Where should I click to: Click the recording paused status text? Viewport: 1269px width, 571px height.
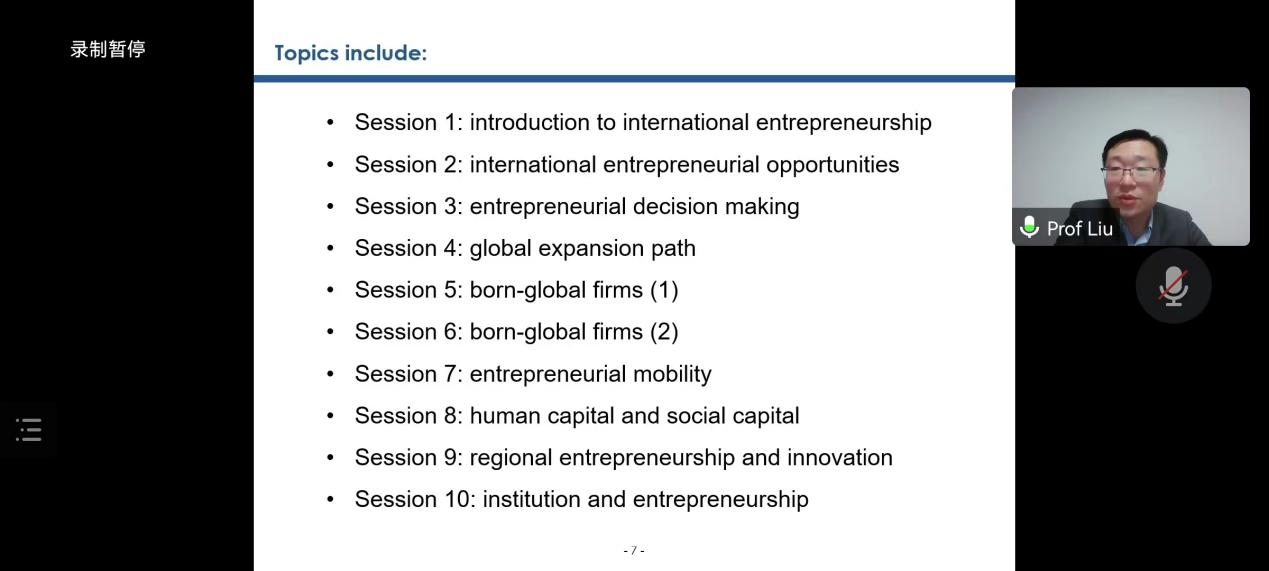[108, 49]
